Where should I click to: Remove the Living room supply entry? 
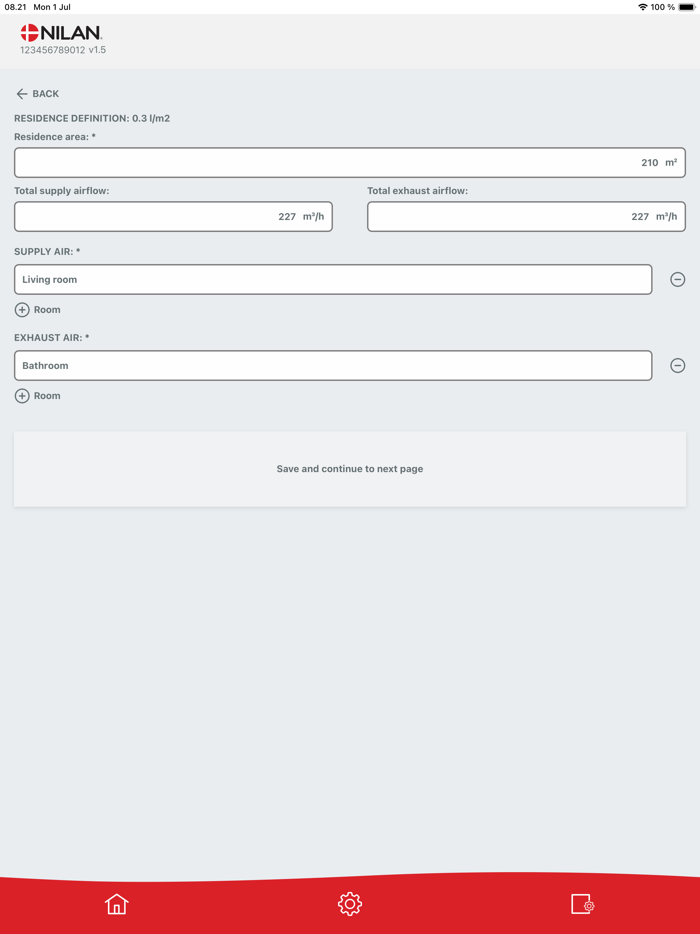[678, 280]
